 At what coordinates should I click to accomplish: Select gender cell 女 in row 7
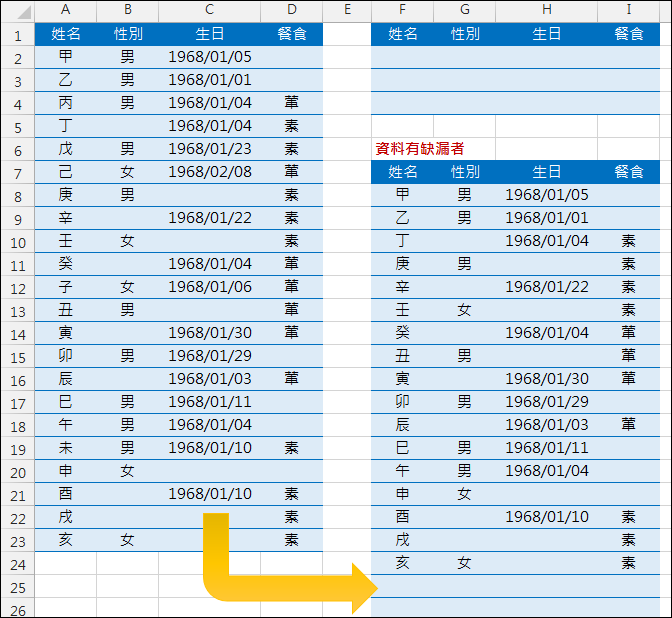128,172
